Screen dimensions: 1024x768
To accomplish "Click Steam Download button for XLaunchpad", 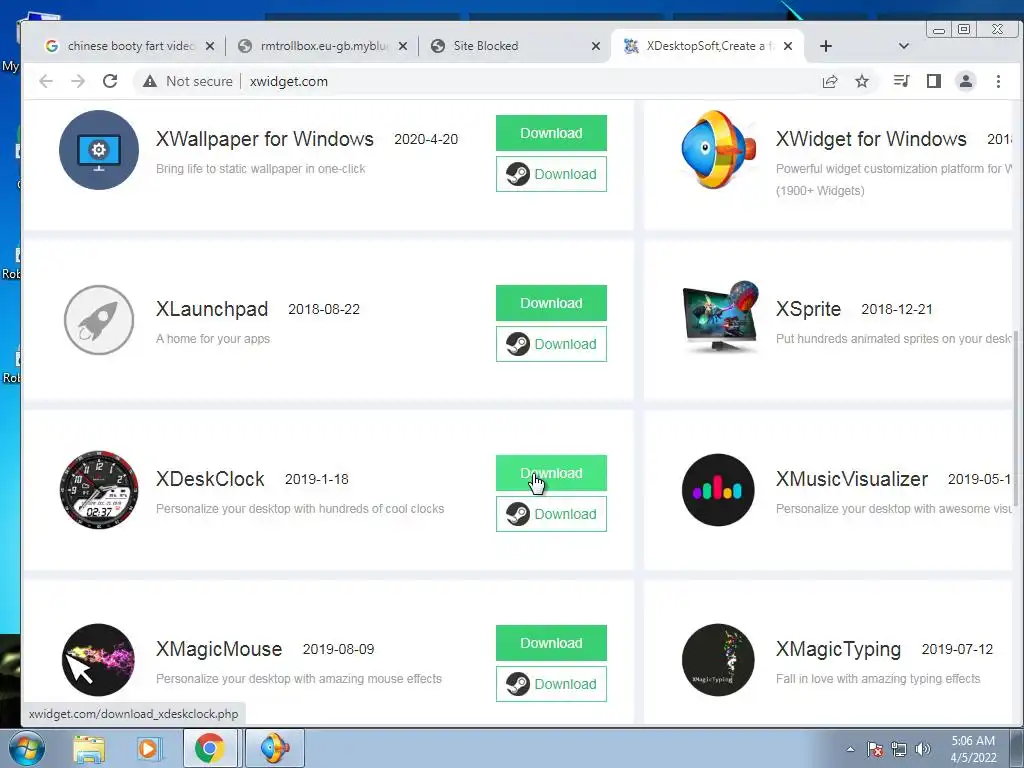I will click(551, 344).
